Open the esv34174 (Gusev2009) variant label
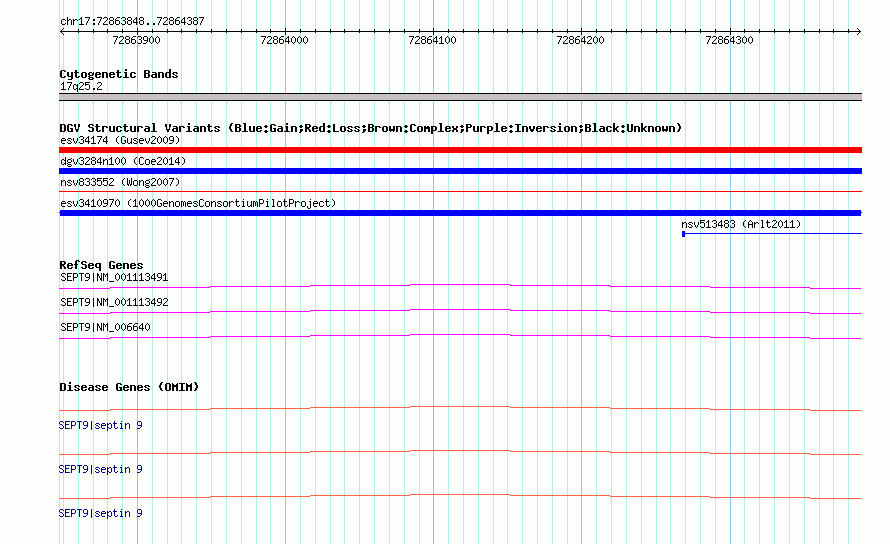 click(120, 140)
